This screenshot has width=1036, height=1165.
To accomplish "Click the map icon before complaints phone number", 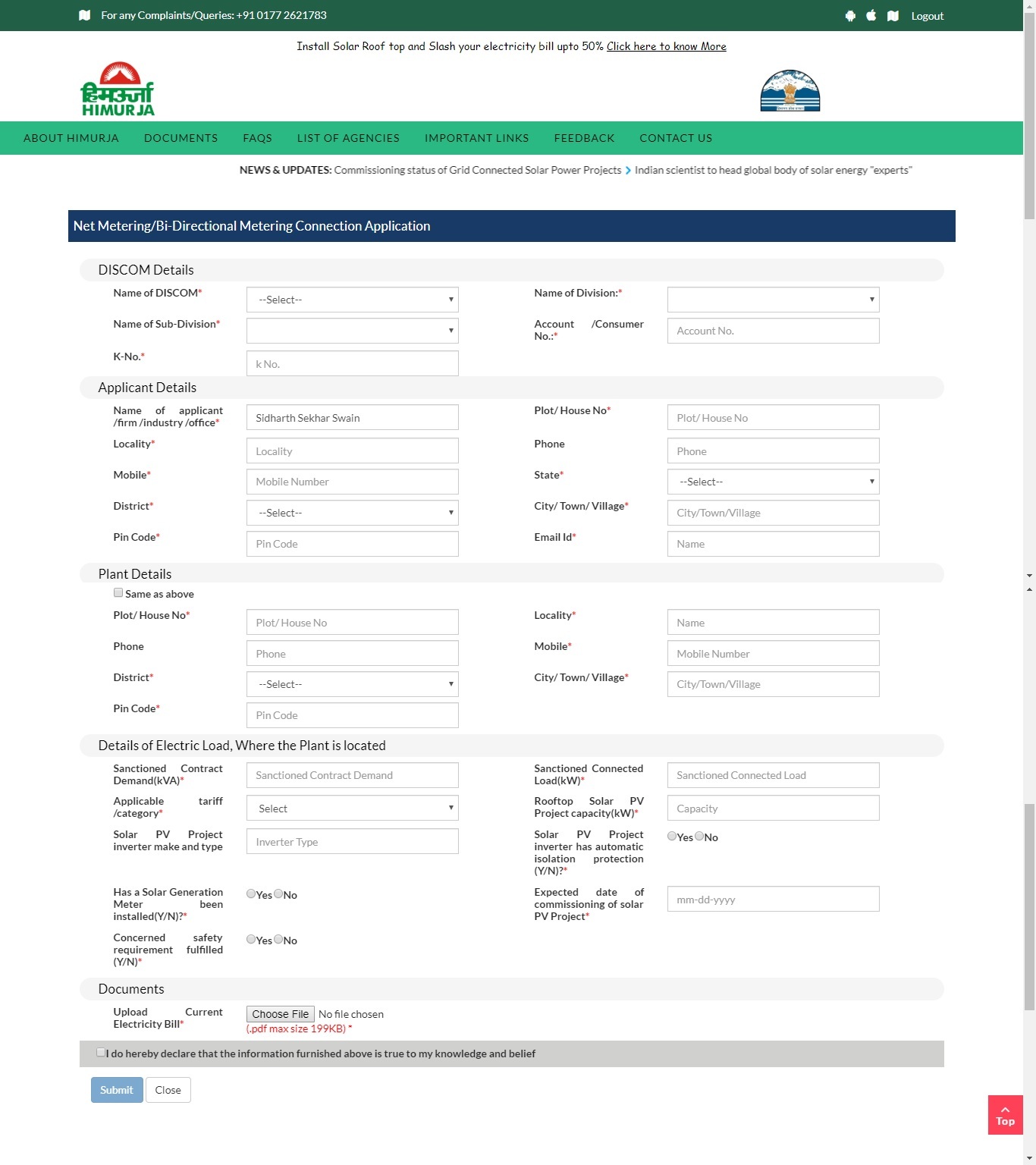I will tap(85, 15).
